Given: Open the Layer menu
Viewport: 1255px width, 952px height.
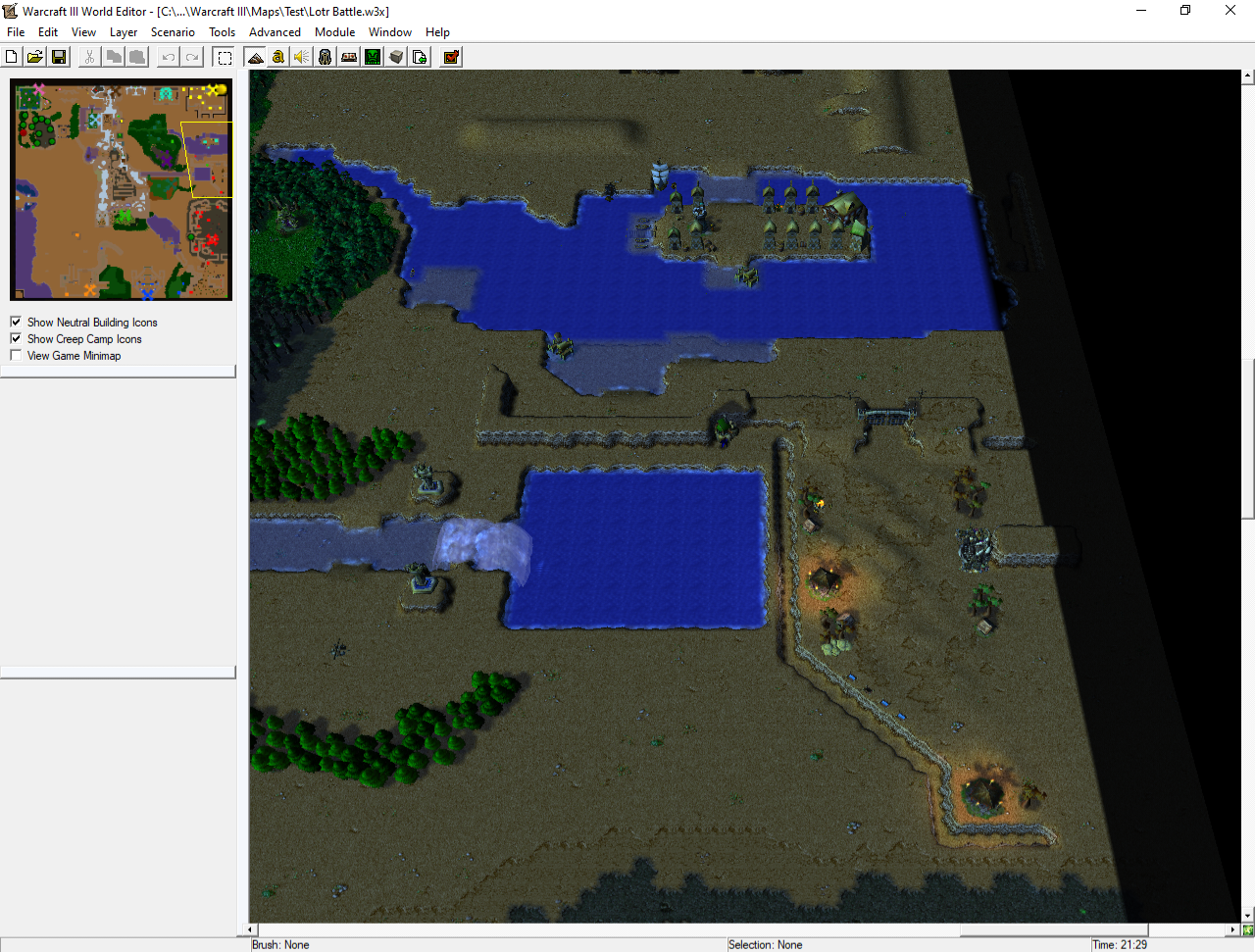Looking at the screenshot, I should point(124,32).
